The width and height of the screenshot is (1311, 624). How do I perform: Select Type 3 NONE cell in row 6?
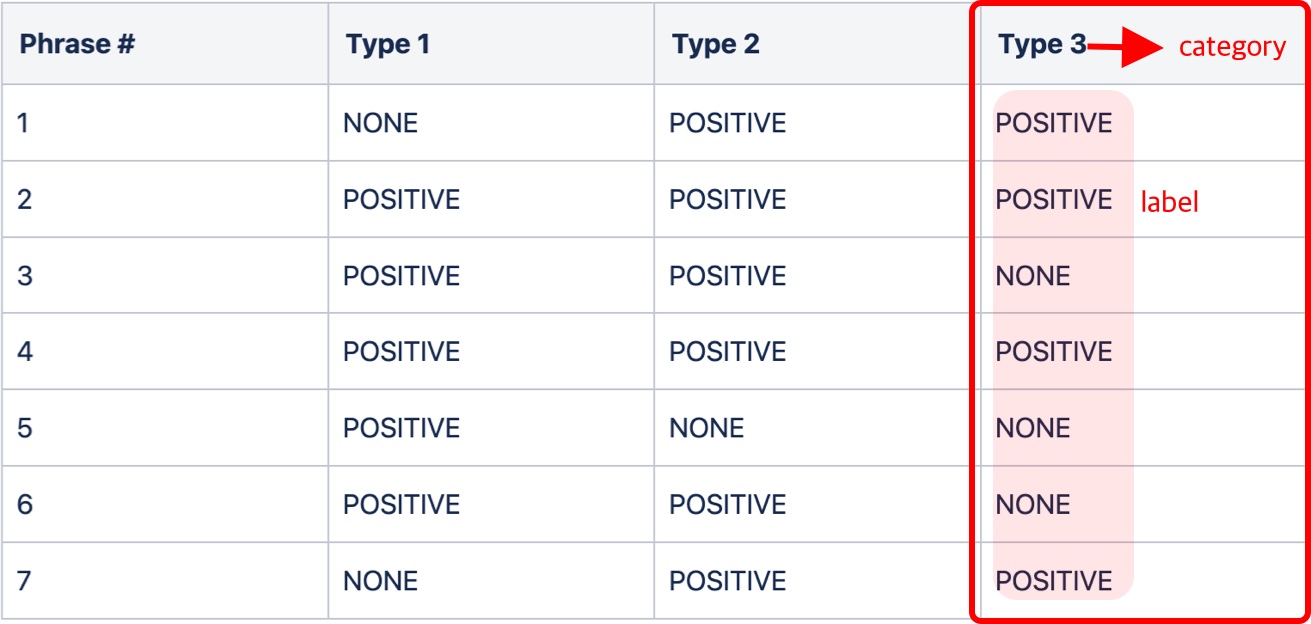(1033, 504)
